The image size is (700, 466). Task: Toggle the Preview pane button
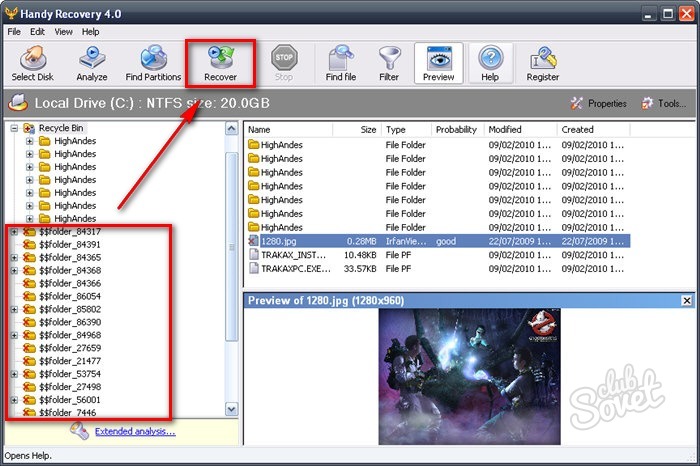point(438,63)
